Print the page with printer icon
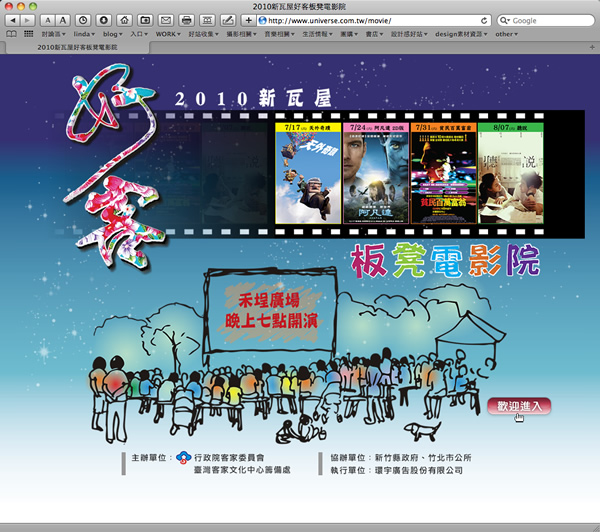Image resolution: width=600 pixels, height=532 pixels. pos(186,20)
